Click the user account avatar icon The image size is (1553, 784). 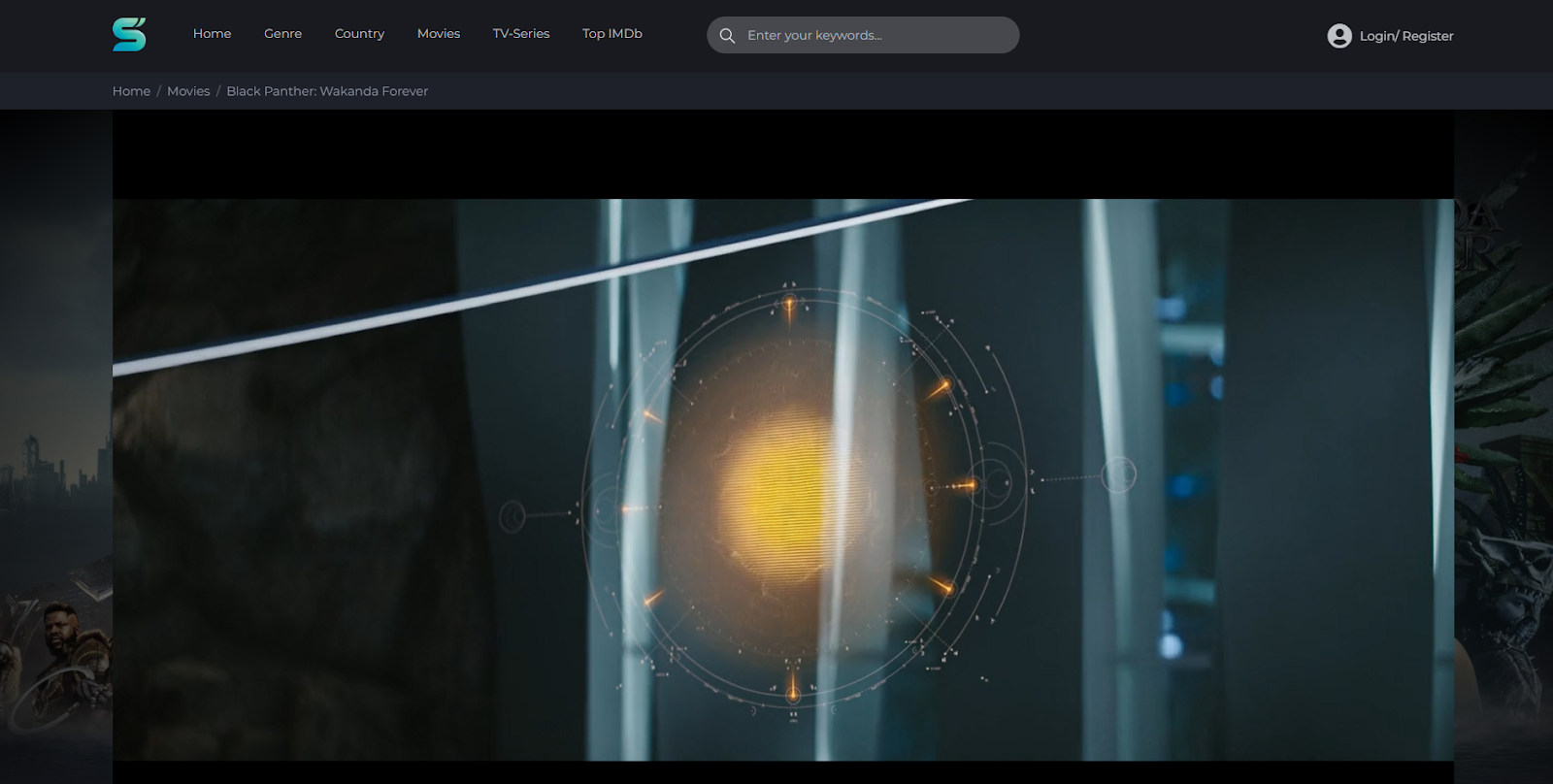pos(1339,36)
